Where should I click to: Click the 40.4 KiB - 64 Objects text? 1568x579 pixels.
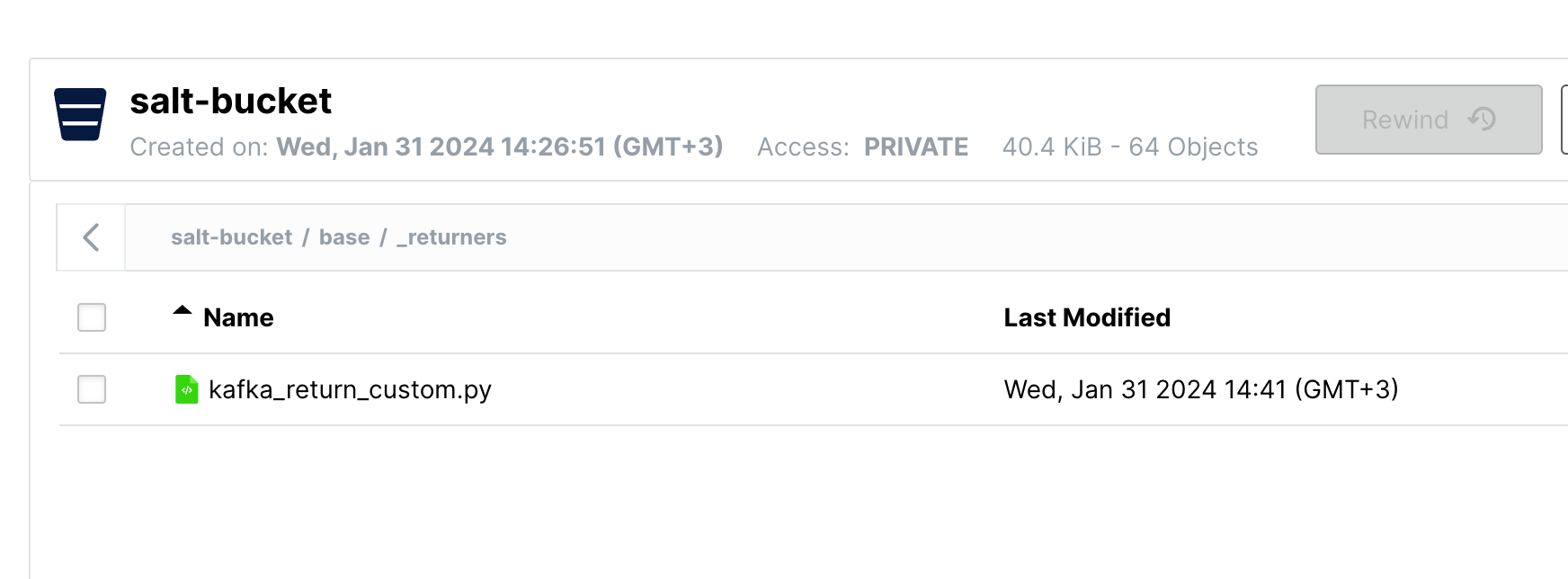[1129, 147]
